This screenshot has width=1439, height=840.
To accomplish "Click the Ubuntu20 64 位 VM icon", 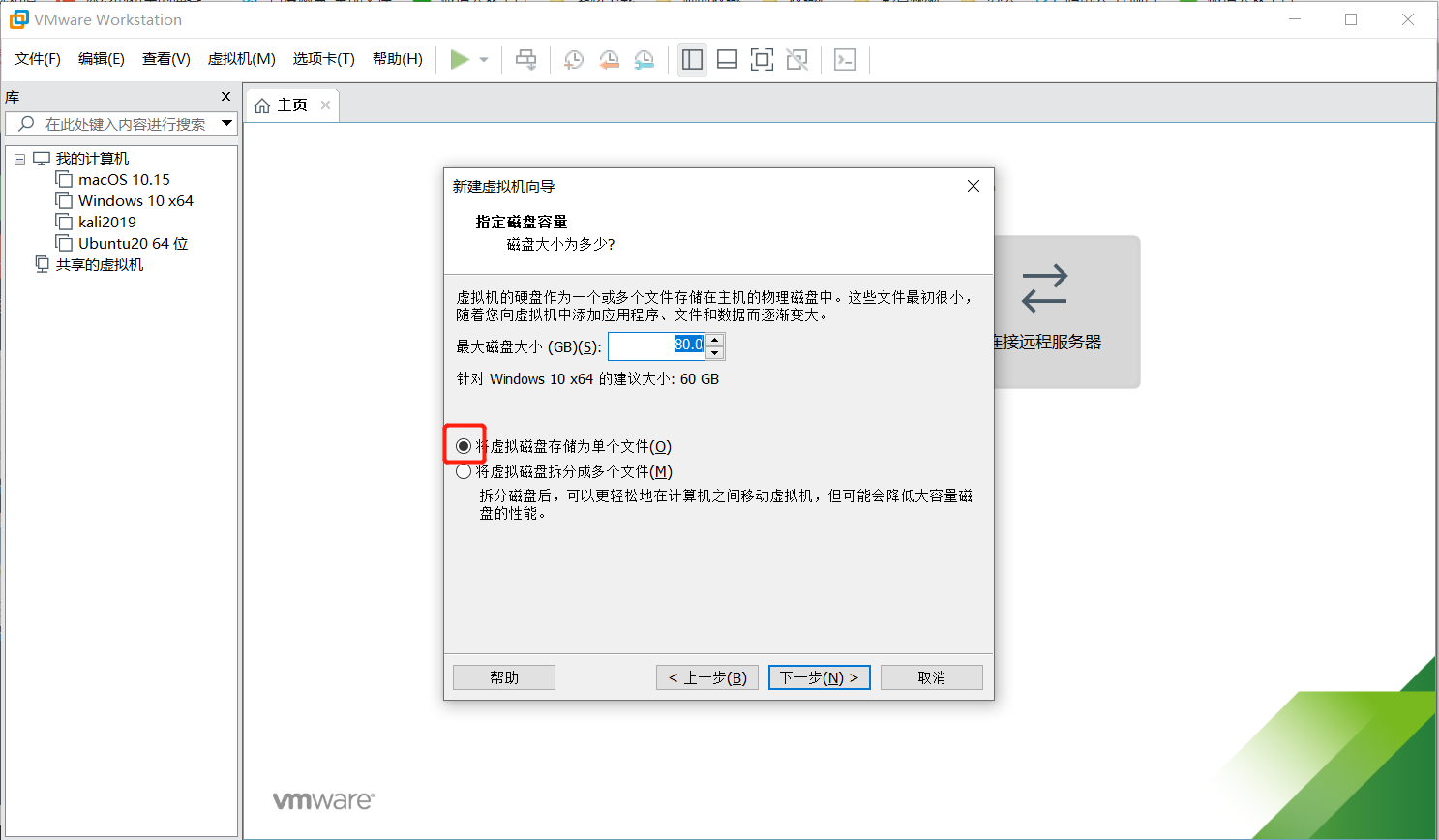I will [x=64, y=244].
